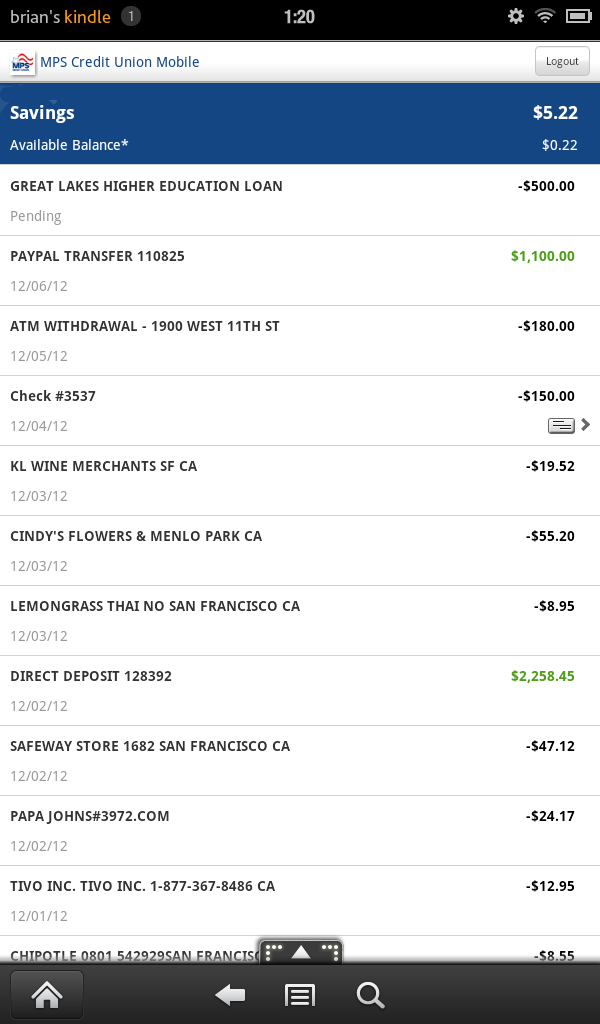
Task: Collapse the bottom toolbar handle arrow
Action: tap(301, 952)
